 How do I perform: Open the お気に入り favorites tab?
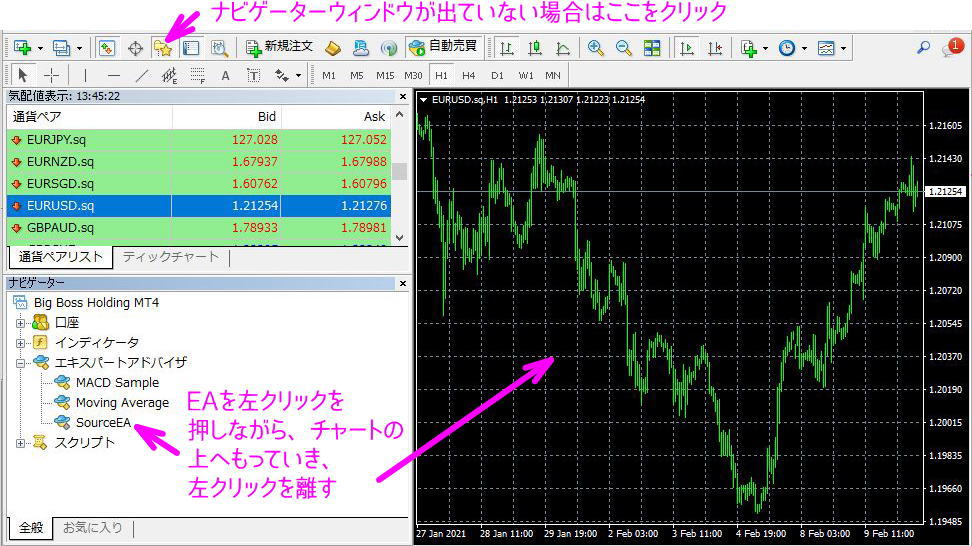coord(92,528)
